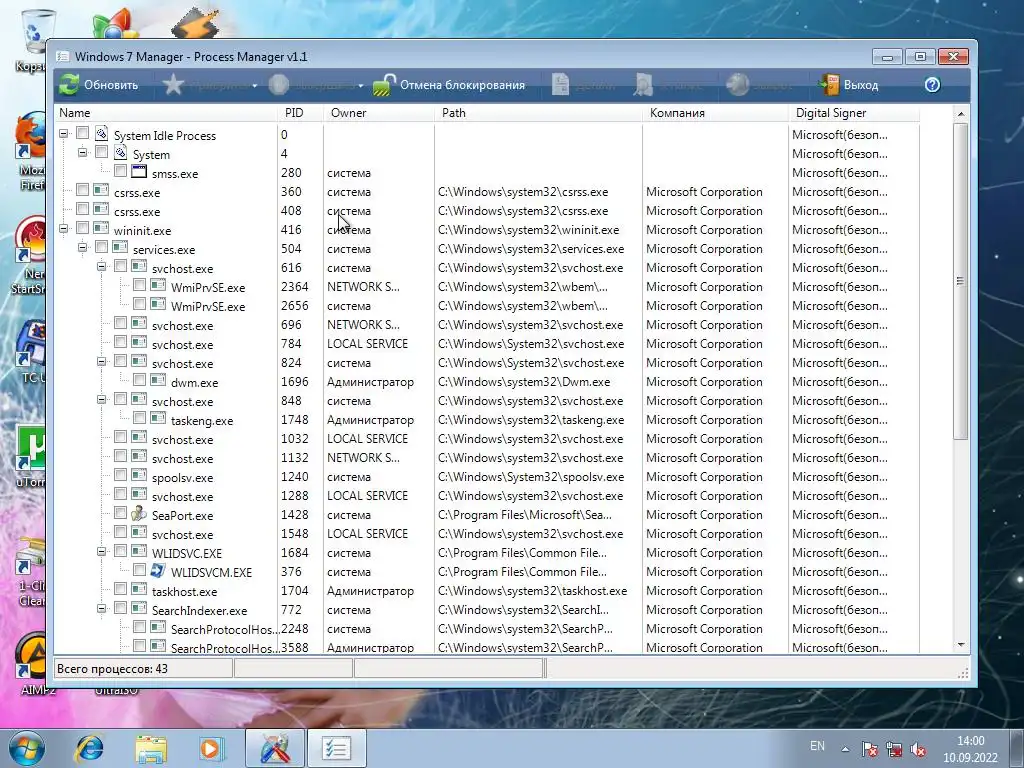Click the green padlock Отмена блокировки icon
The image size is (1024, 768).
tap(385, 85)
